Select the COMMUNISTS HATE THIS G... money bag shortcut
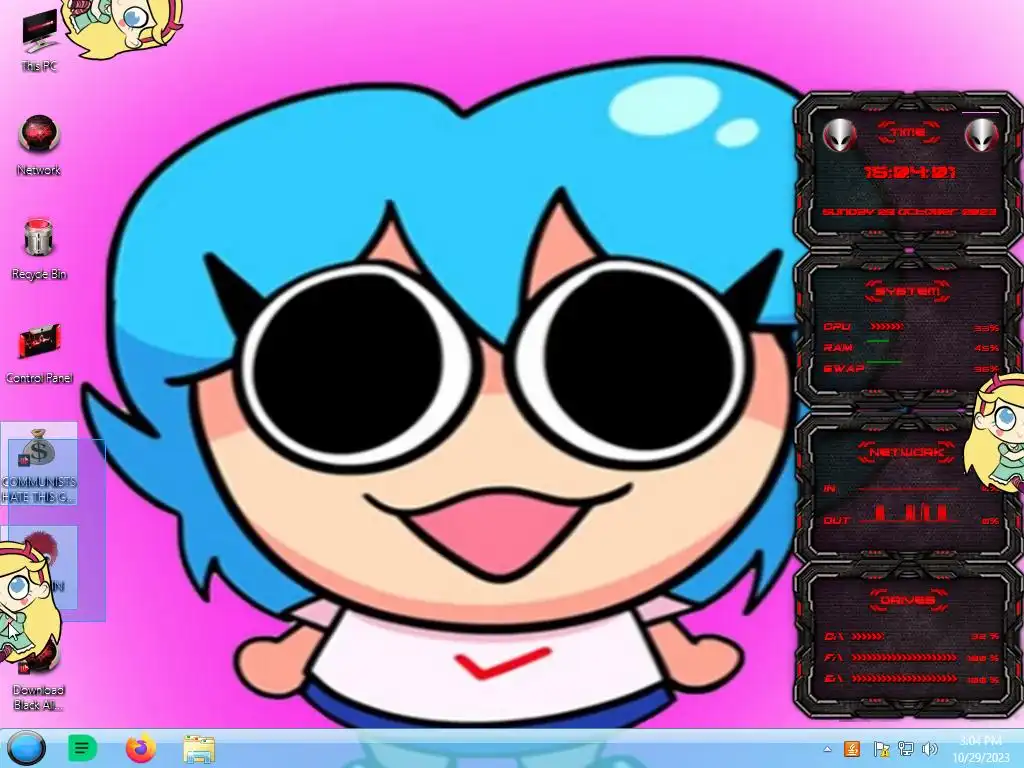This screenshot has width=1024, height=768. (39, 465)
